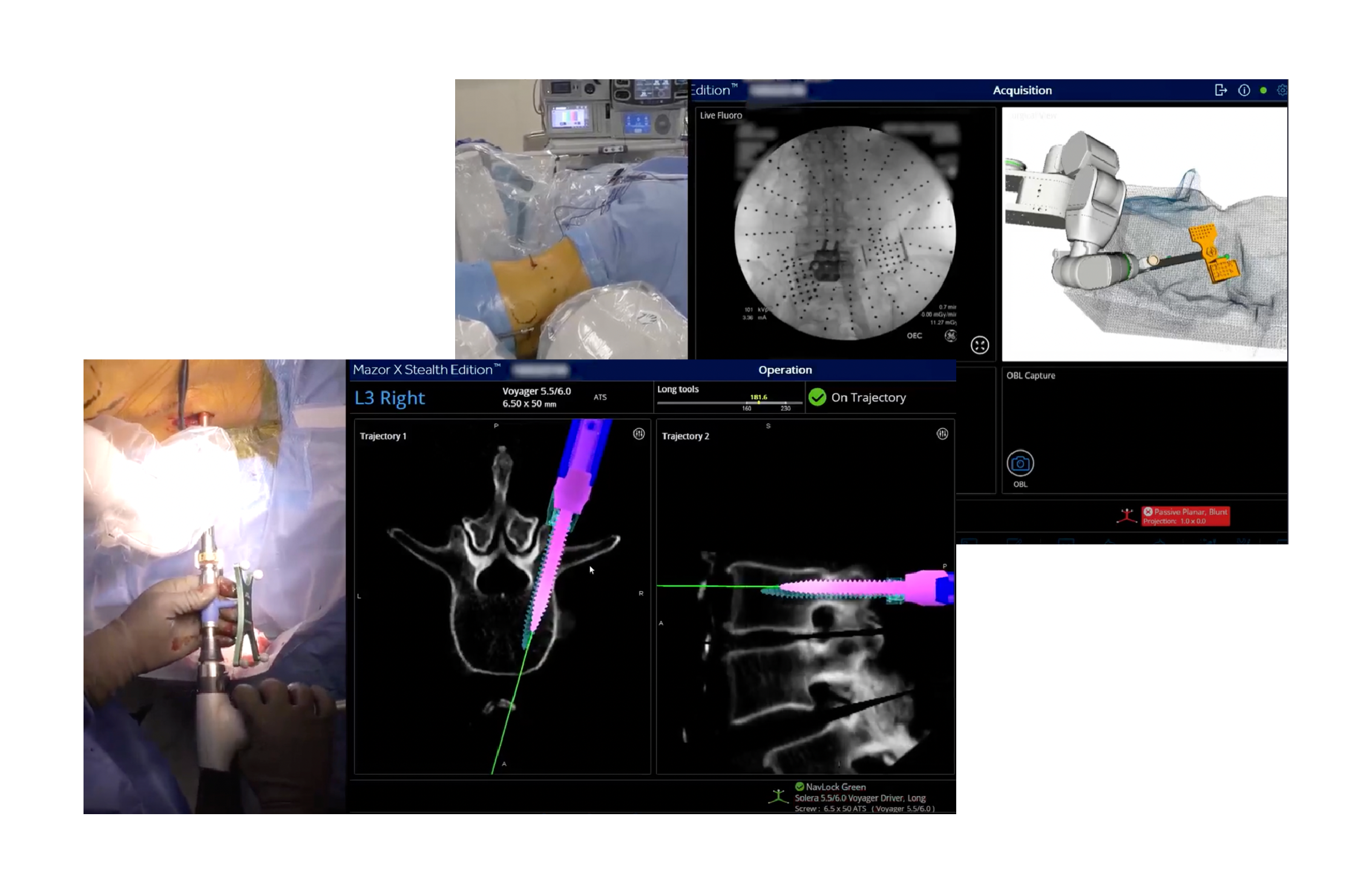
Task: Open view adjustments icon in Trajectory 2
Action: click(942, 434)
